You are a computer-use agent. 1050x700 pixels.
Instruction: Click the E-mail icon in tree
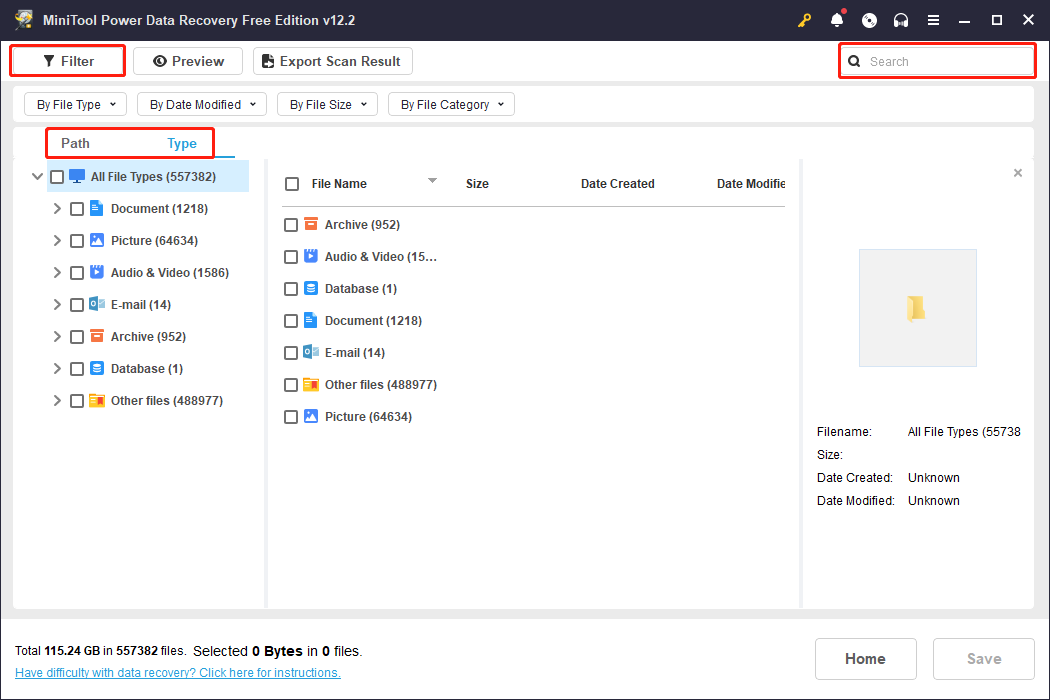[x=96, y=304]
